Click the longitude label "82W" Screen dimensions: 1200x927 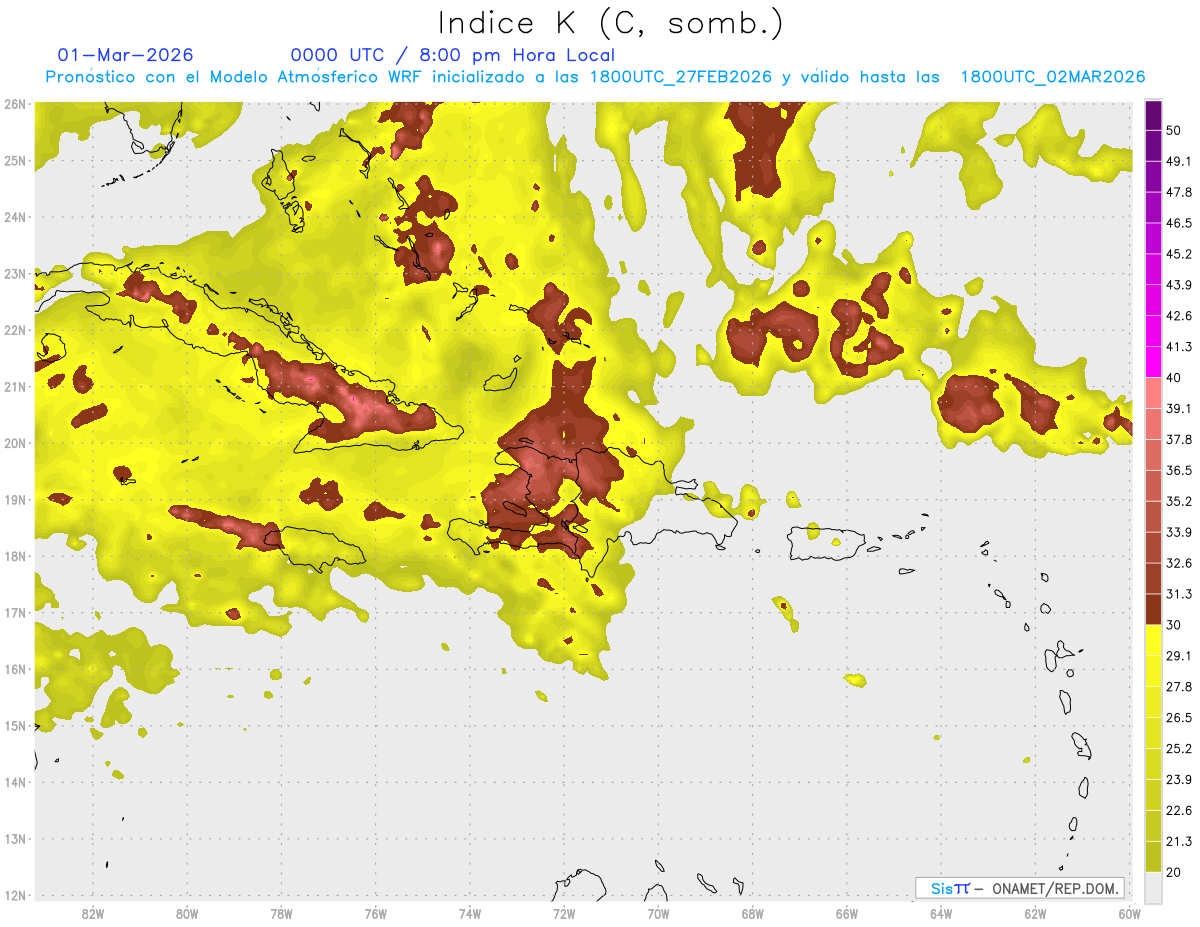(x=93, y=914)
